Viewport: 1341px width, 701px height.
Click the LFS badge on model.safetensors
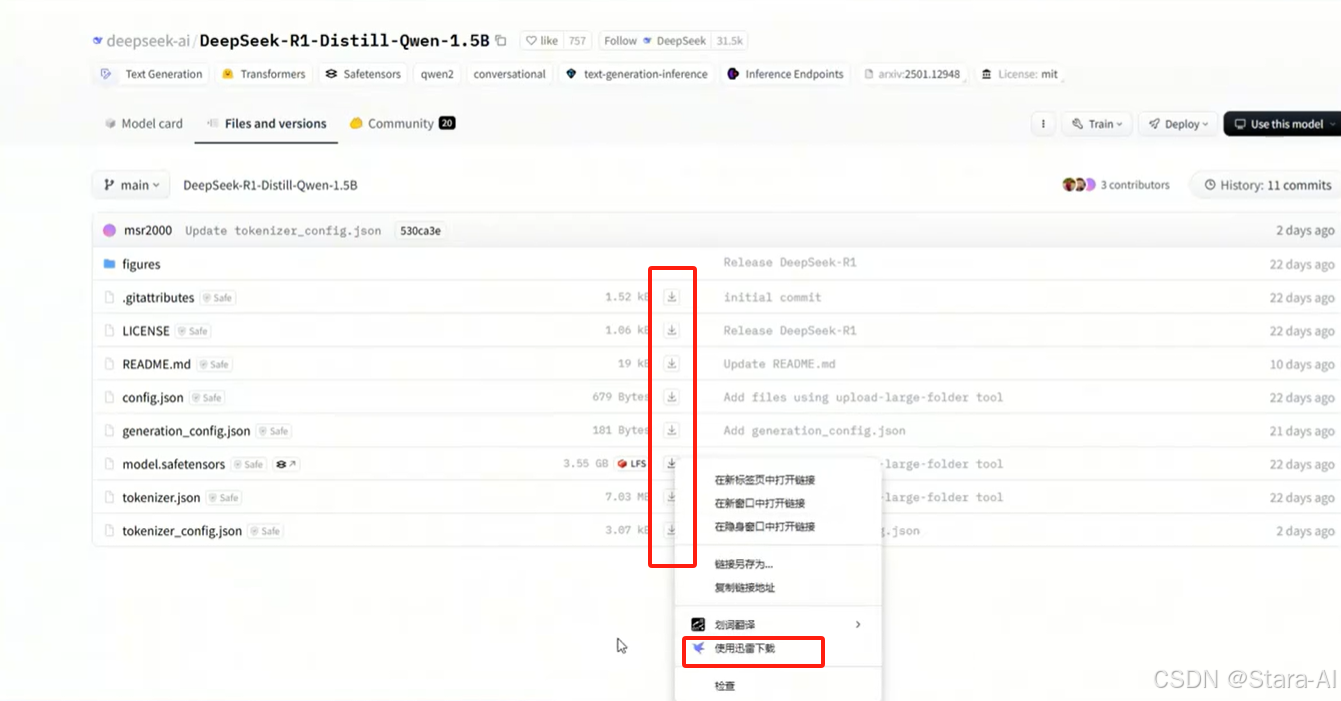point(633,464)
